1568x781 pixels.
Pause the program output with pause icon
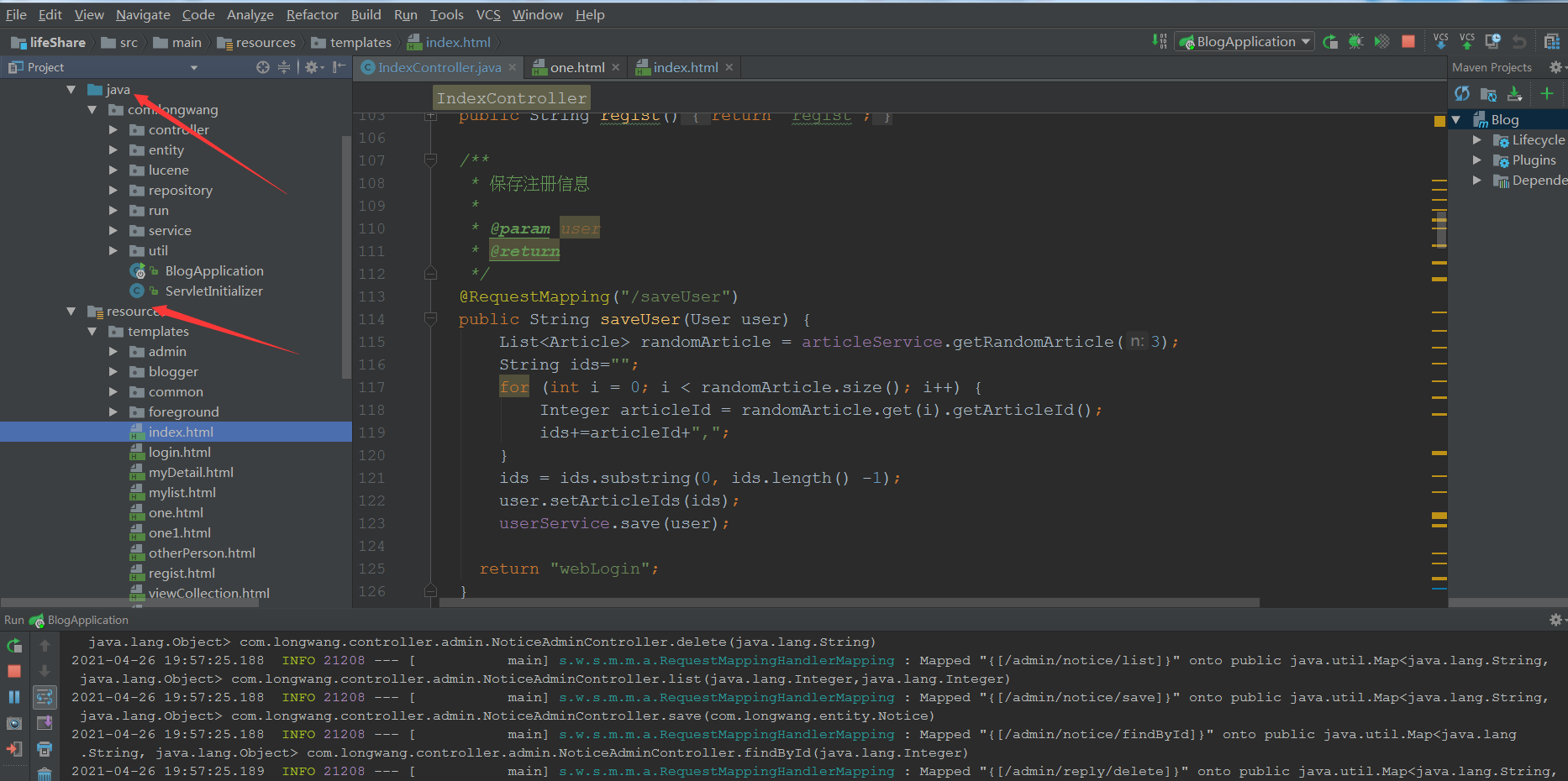click(14, 697)
